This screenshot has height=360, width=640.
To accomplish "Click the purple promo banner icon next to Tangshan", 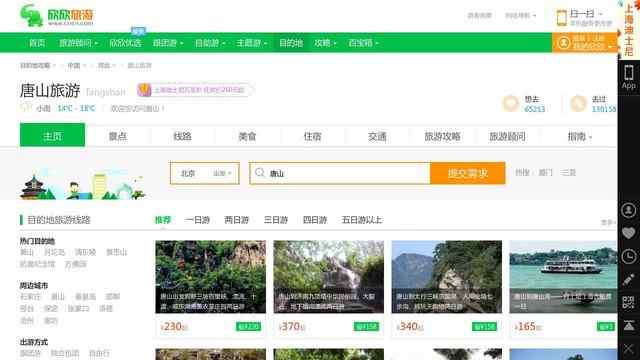I will point(144,90).
